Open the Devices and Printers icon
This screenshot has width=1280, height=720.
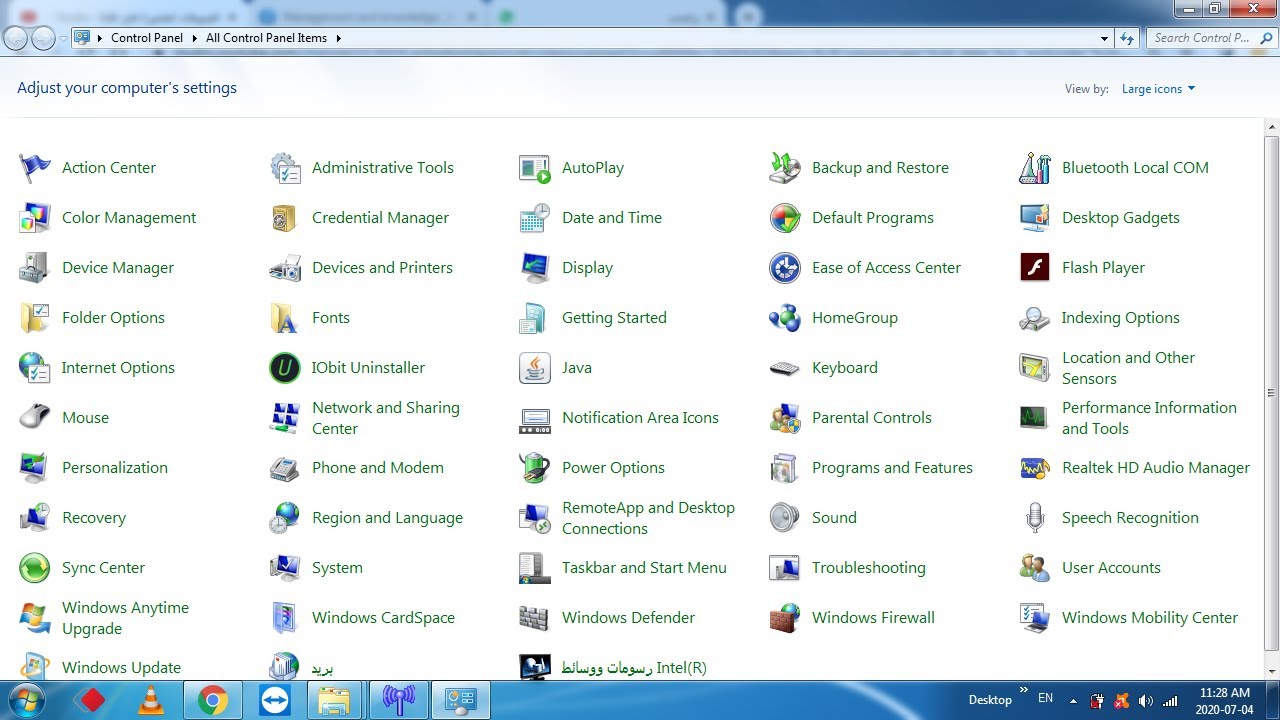click(x=285, y=268)
